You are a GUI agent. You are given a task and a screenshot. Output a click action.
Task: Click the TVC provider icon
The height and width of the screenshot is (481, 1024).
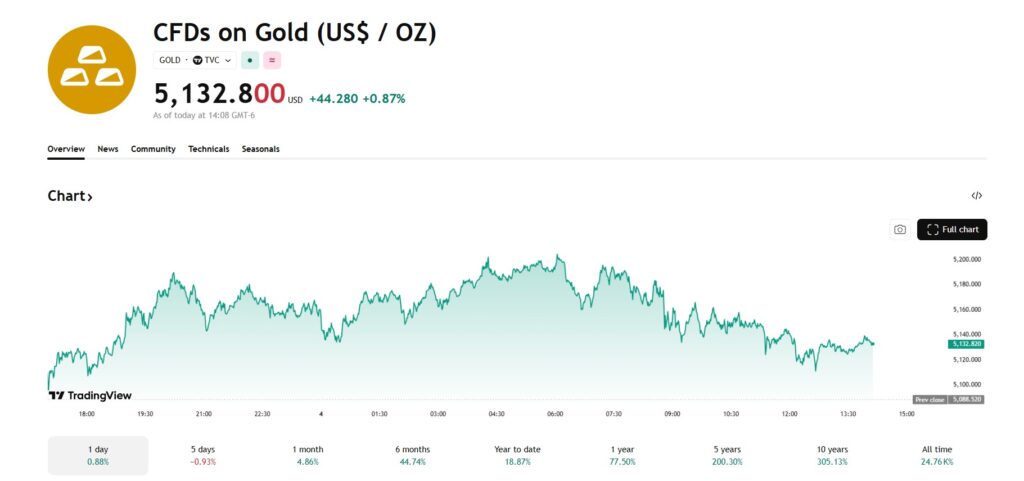click(x=197, y=60)
